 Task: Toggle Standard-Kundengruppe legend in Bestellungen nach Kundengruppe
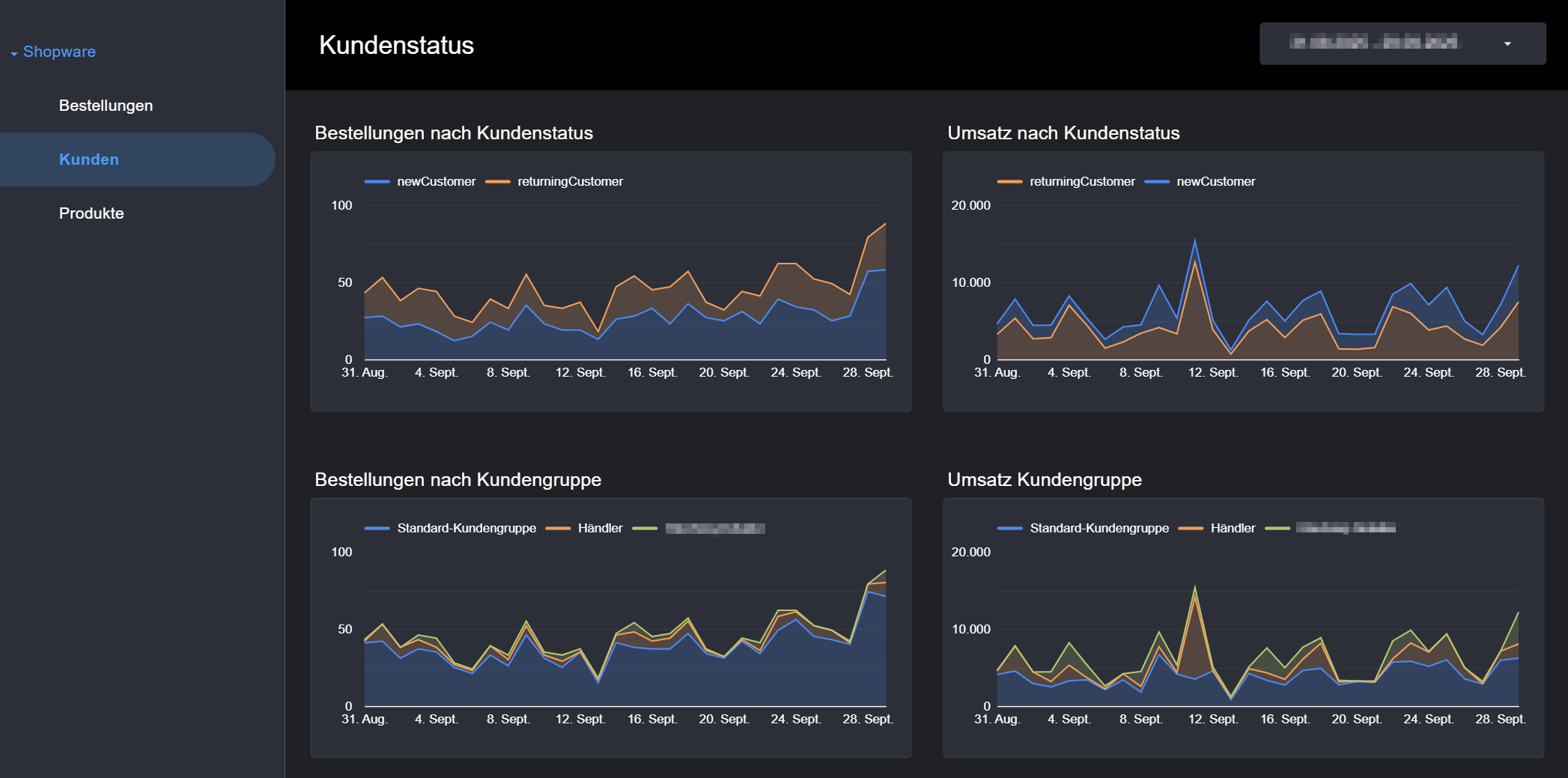466,528
